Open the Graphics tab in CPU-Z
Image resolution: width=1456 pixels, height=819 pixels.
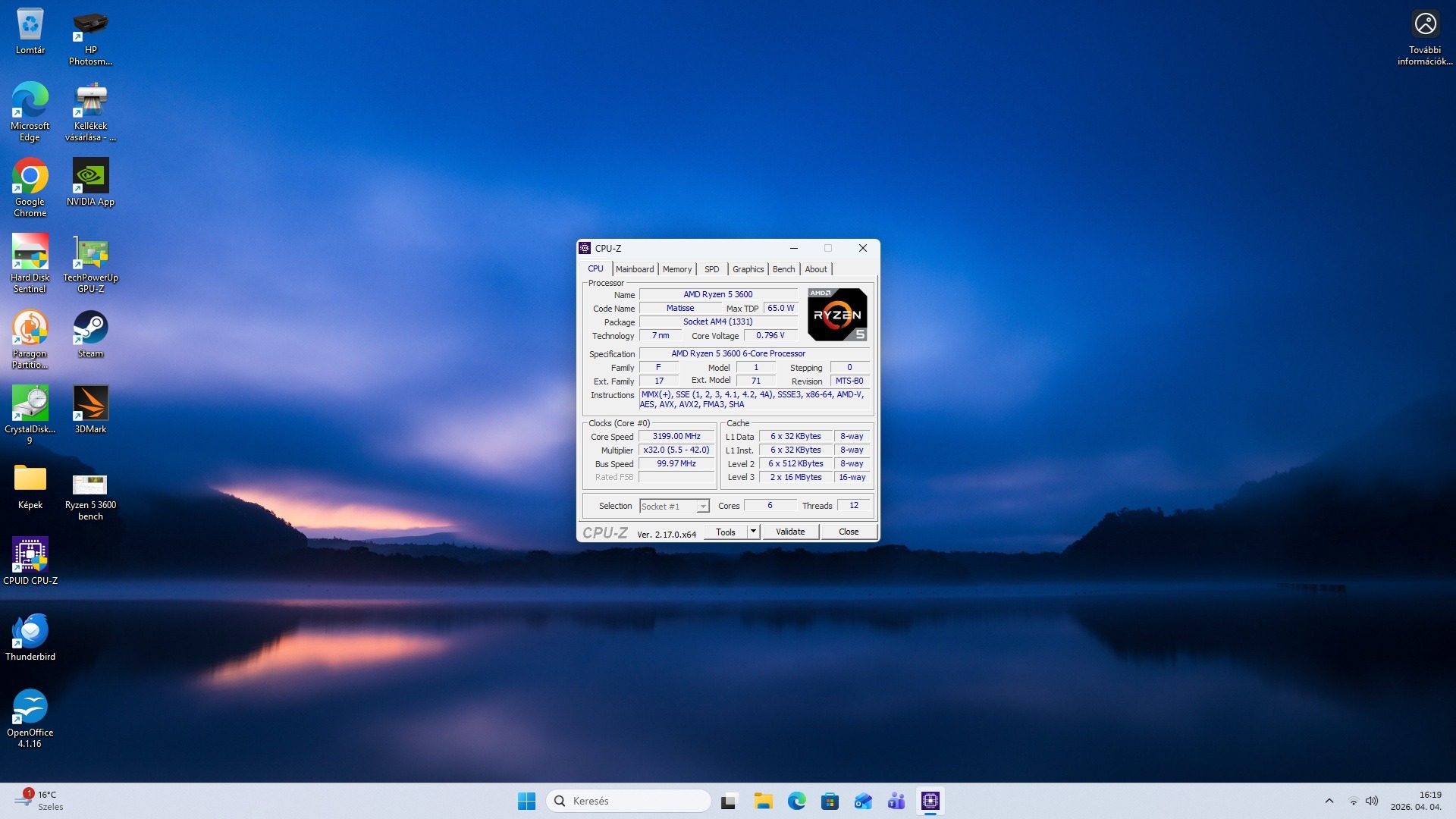click(x=748, y=269)
